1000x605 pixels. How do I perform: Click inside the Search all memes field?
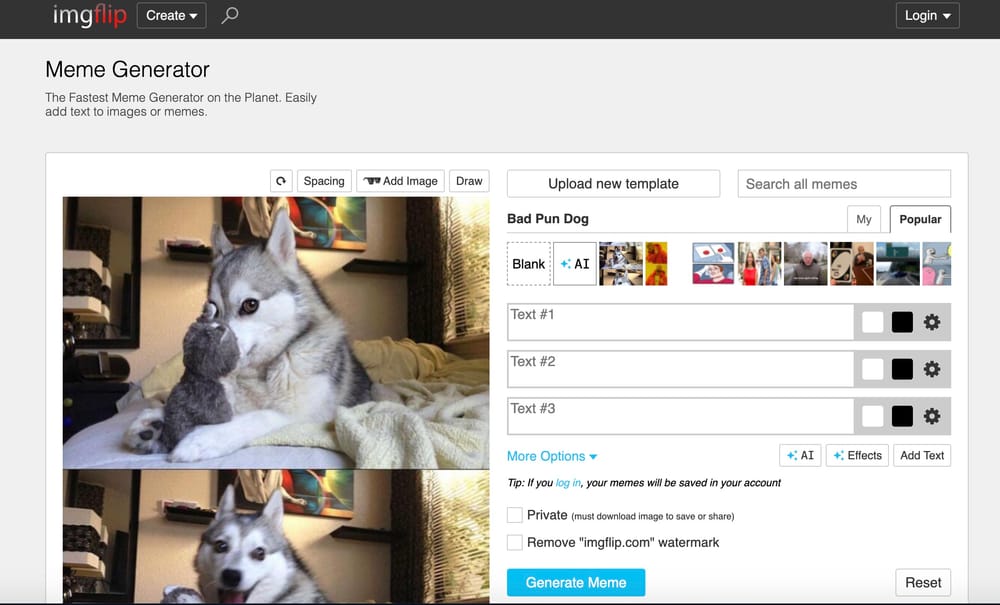[843, 183]
